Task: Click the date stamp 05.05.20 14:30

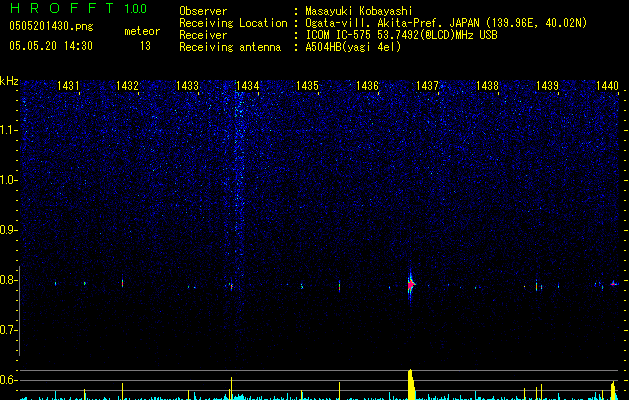Action: 51,46
